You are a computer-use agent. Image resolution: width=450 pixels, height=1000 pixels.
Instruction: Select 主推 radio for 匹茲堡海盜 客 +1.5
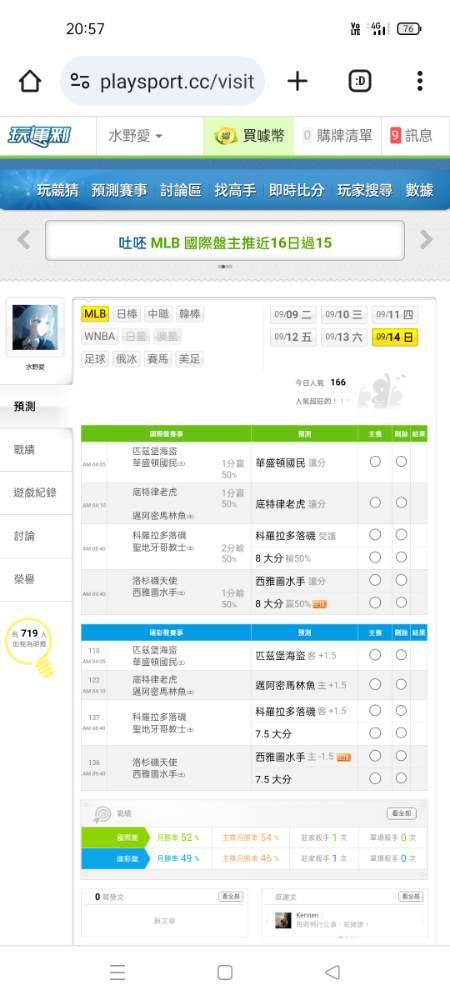(x=375, y=654)
